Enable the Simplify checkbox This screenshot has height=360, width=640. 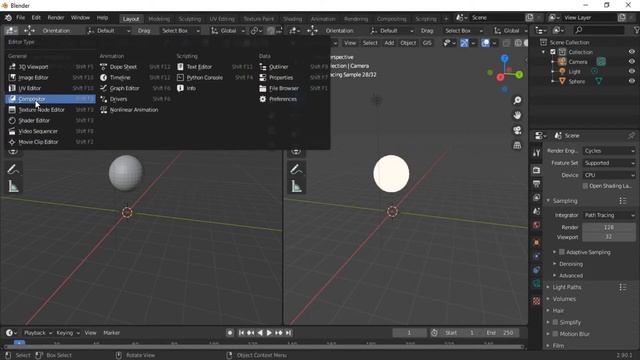(556, 322)
